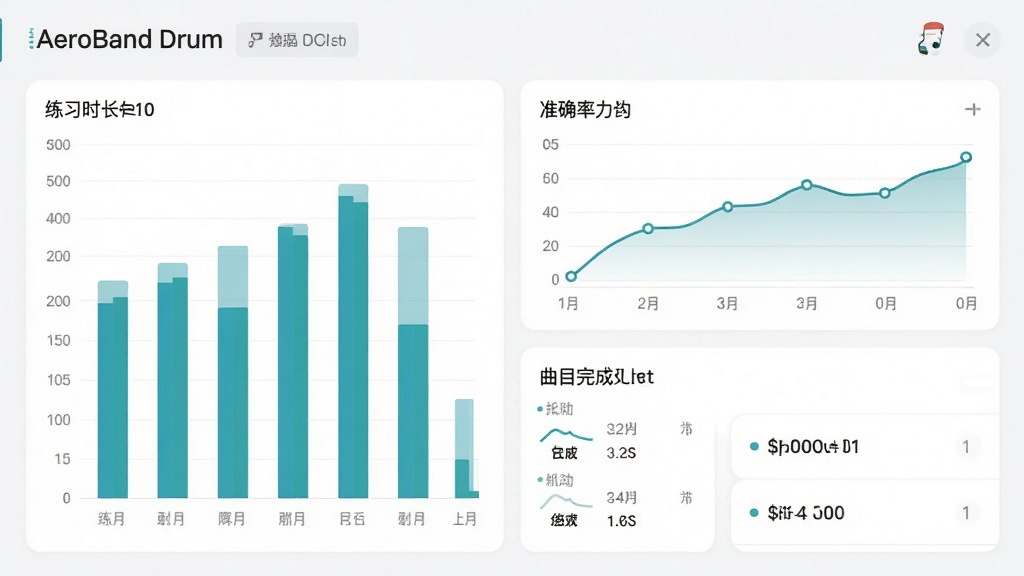Click the tag button beside the AeroBand Drum title
This screenshot has width=1024, height=576.
click(297, 40)
